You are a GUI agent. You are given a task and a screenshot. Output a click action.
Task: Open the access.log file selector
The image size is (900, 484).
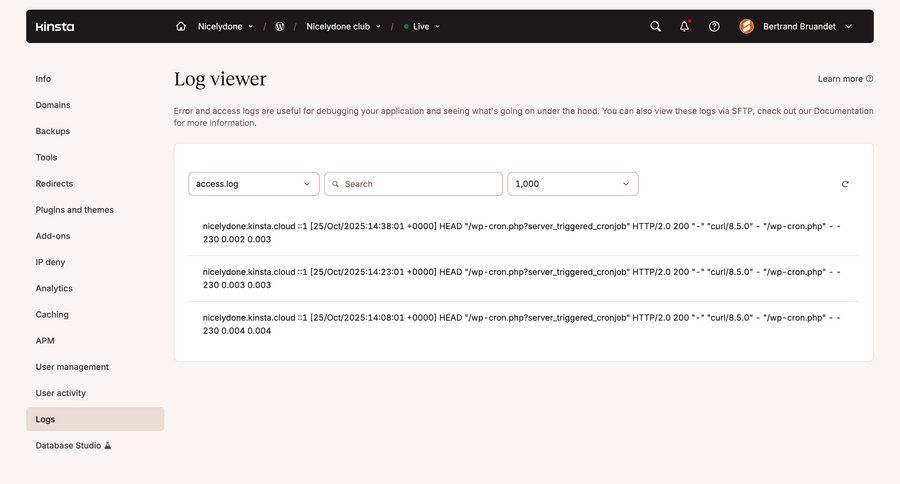coord(254,184)
